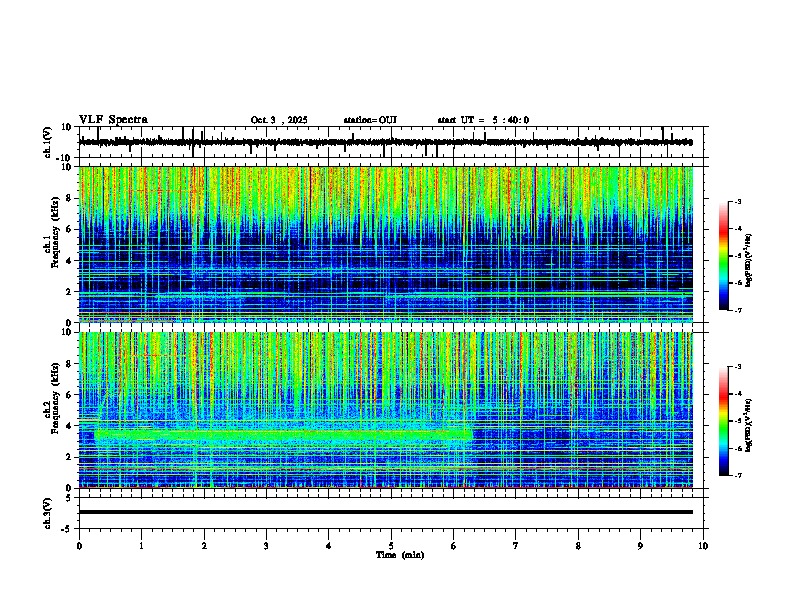Click the "station=OUI" header label

point(370,120)
